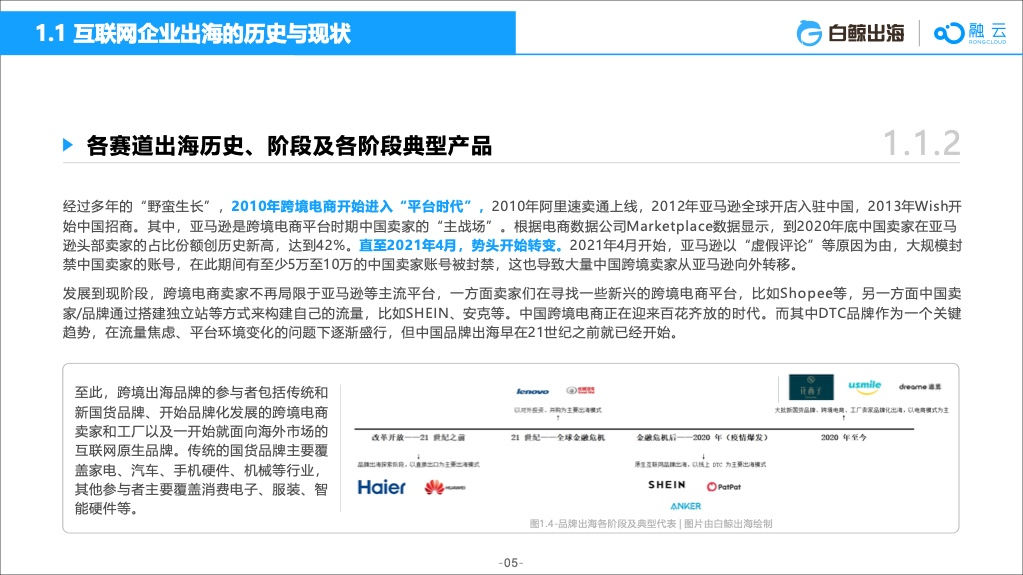Click the Huawei logo
The image size is (1023, 575).
point(445,487)
